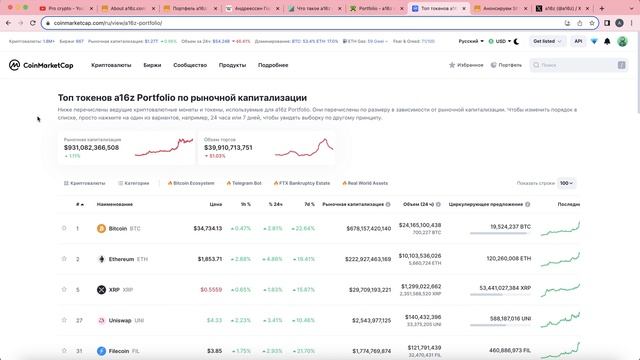This screenshot has height=360, width=640.
Task: Open the Продукты menu
Action: [232, 65]
